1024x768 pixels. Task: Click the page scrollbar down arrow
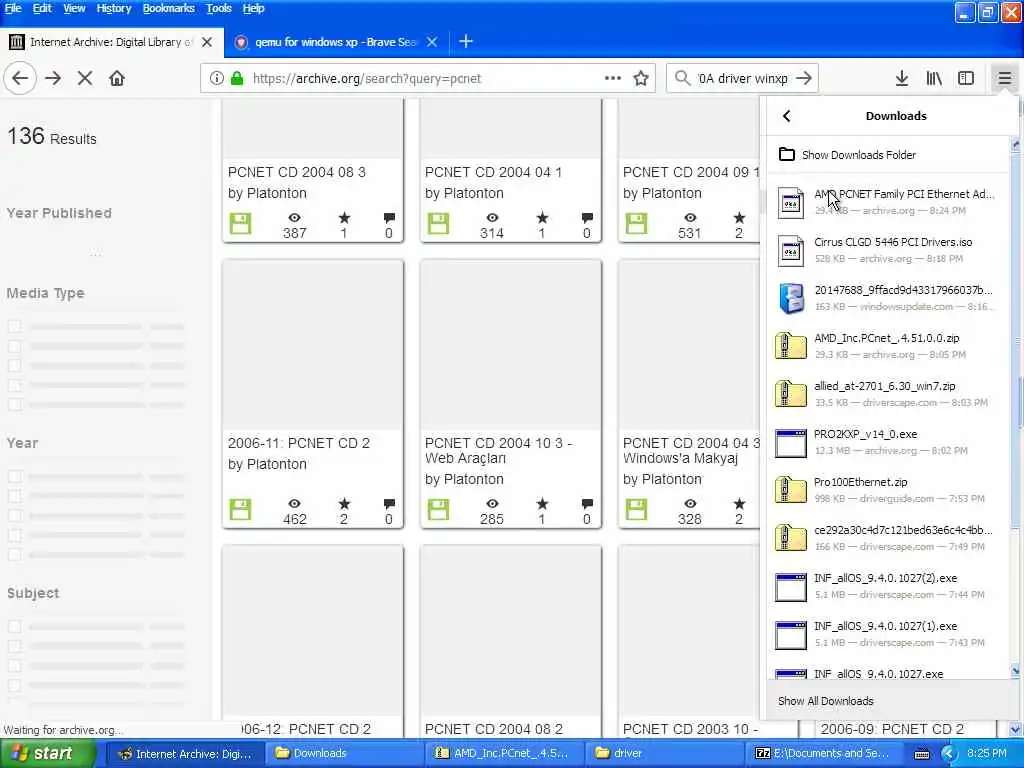pyautogui.click(x=1015, y=729)
